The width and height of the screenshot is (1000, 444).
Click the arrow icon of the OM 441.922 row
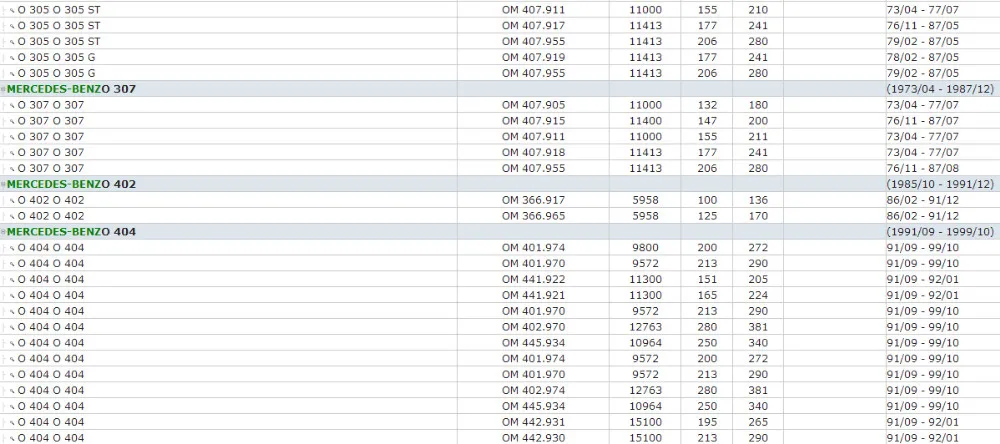click(12, 280)
